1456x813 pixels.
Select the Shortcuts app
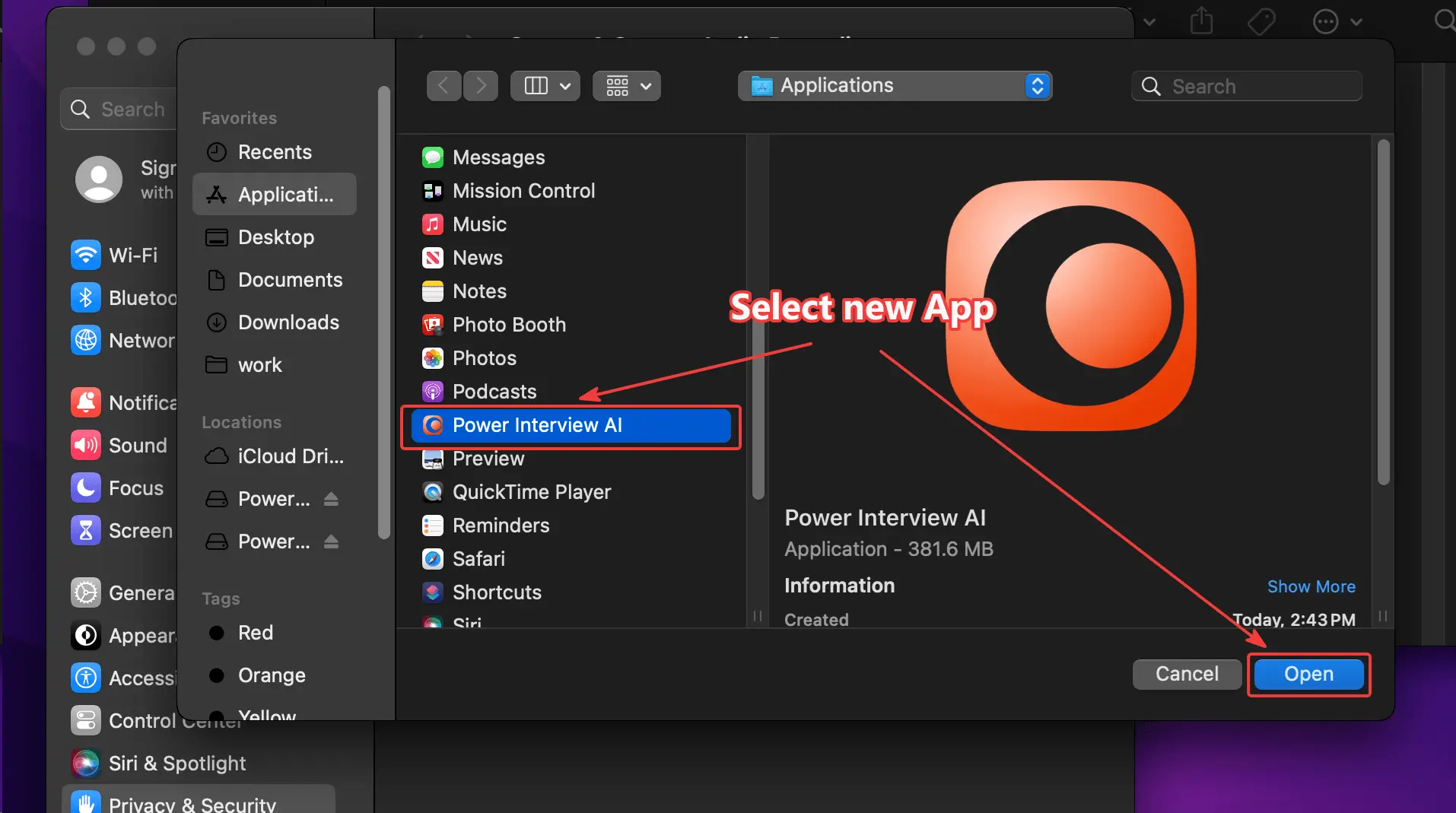point(571,592)
